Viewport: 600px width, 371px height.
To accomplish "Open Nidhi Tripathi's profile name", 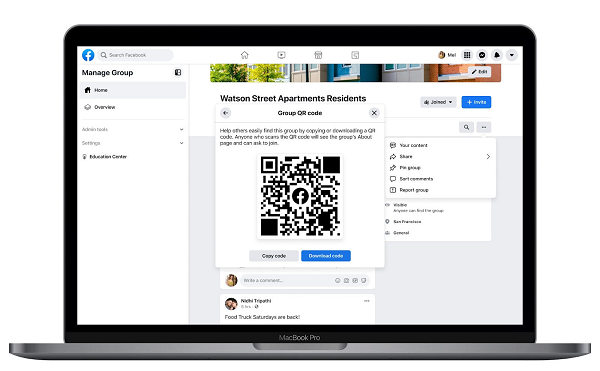I will click(256, 301).
